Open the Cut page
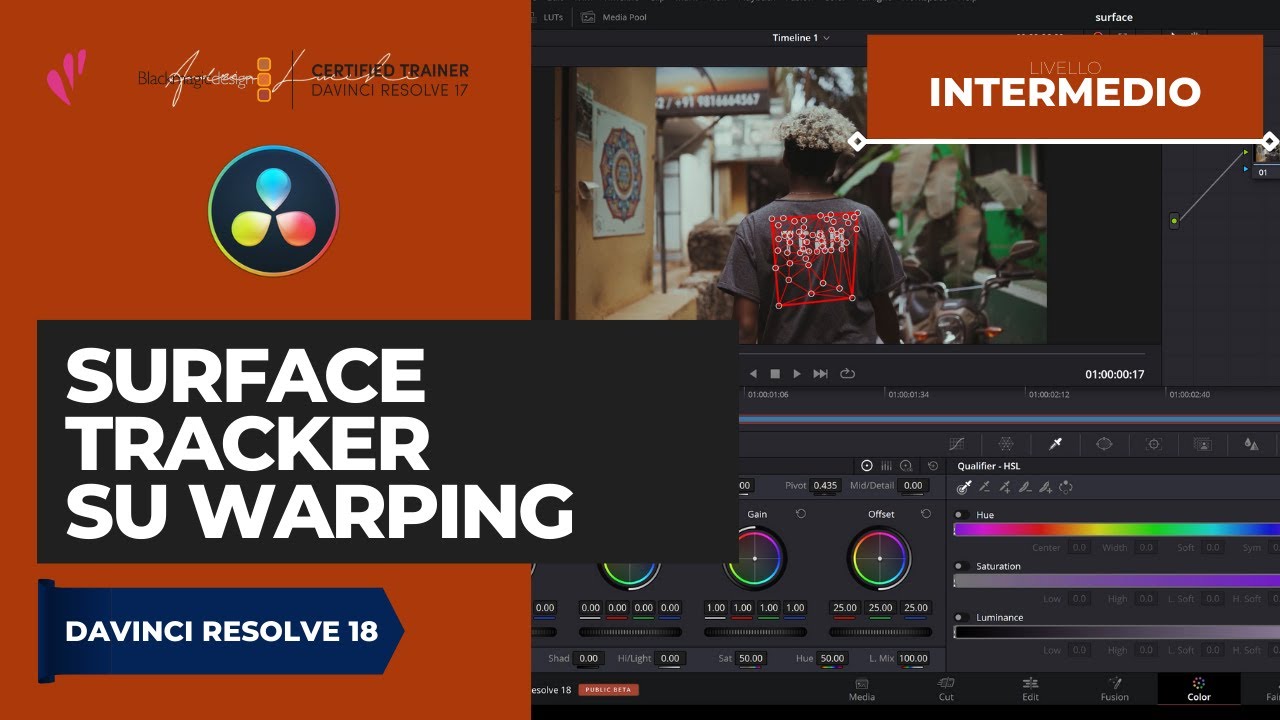 click(946, 689)
